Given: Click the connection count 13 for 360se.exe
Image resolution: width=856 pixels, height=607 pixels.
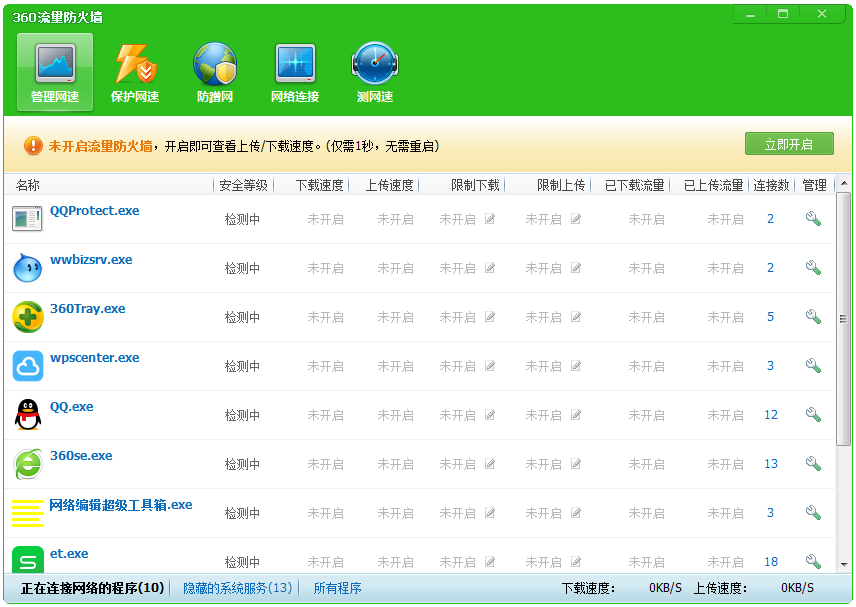Looking at the screenshot, I should point(770,464).
